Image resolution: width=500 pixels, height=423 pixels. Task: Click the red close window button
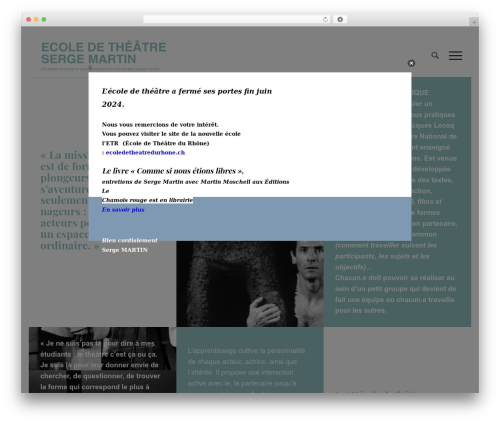pos(29,20)
